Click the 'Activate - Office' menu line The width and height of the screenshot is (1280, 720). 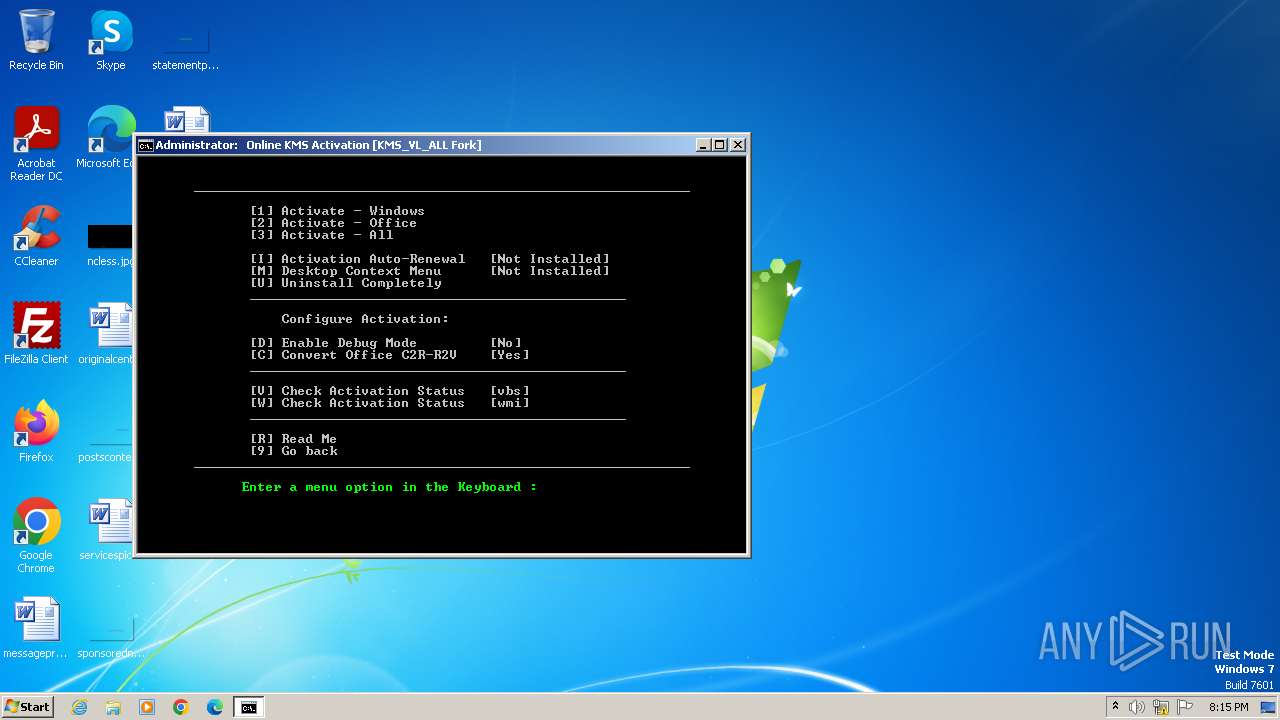coord(333,223)
